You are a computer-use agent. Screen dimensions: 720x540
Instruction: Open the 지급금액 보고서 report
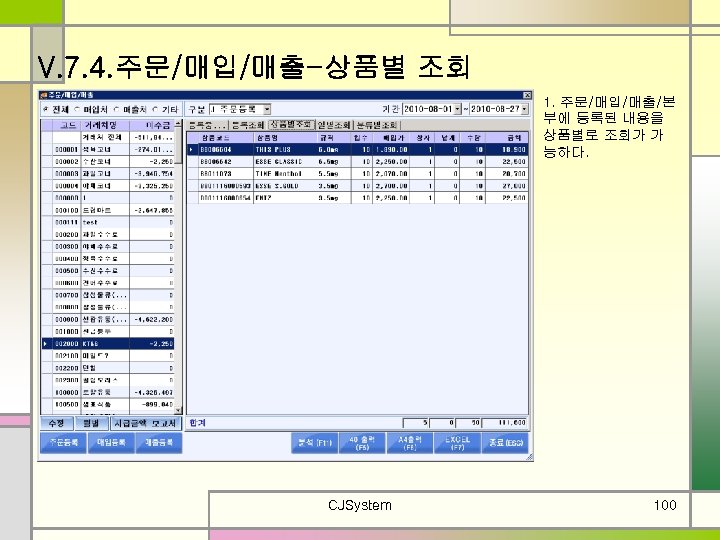[146, 423]
